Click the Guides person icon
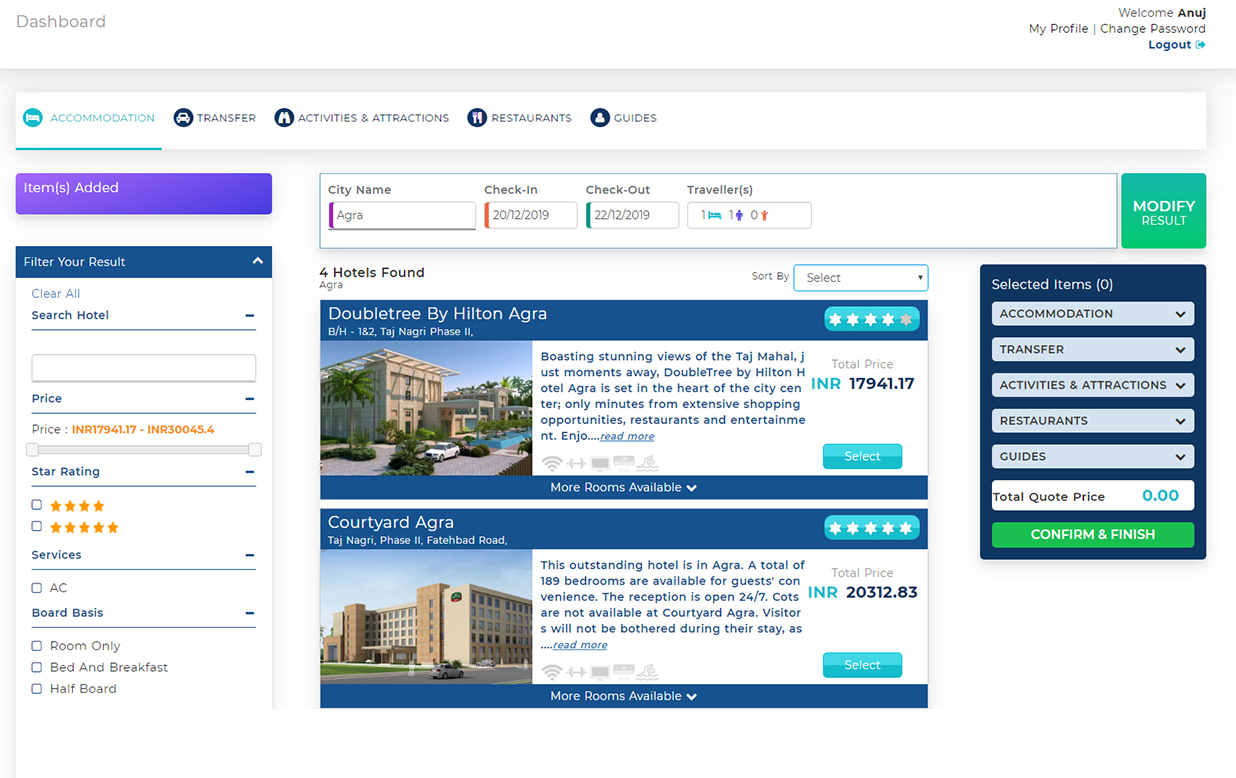This screenshot has width=1236, height=778. tap(600, 118)
